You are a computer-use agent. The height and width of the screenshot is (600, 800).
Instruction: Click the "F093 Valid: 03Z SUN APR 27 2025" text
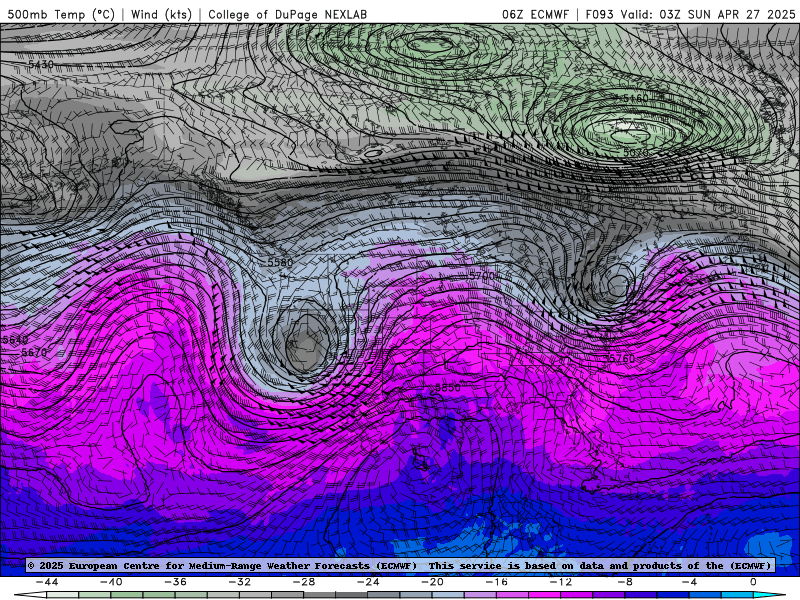tap(690, 14)
